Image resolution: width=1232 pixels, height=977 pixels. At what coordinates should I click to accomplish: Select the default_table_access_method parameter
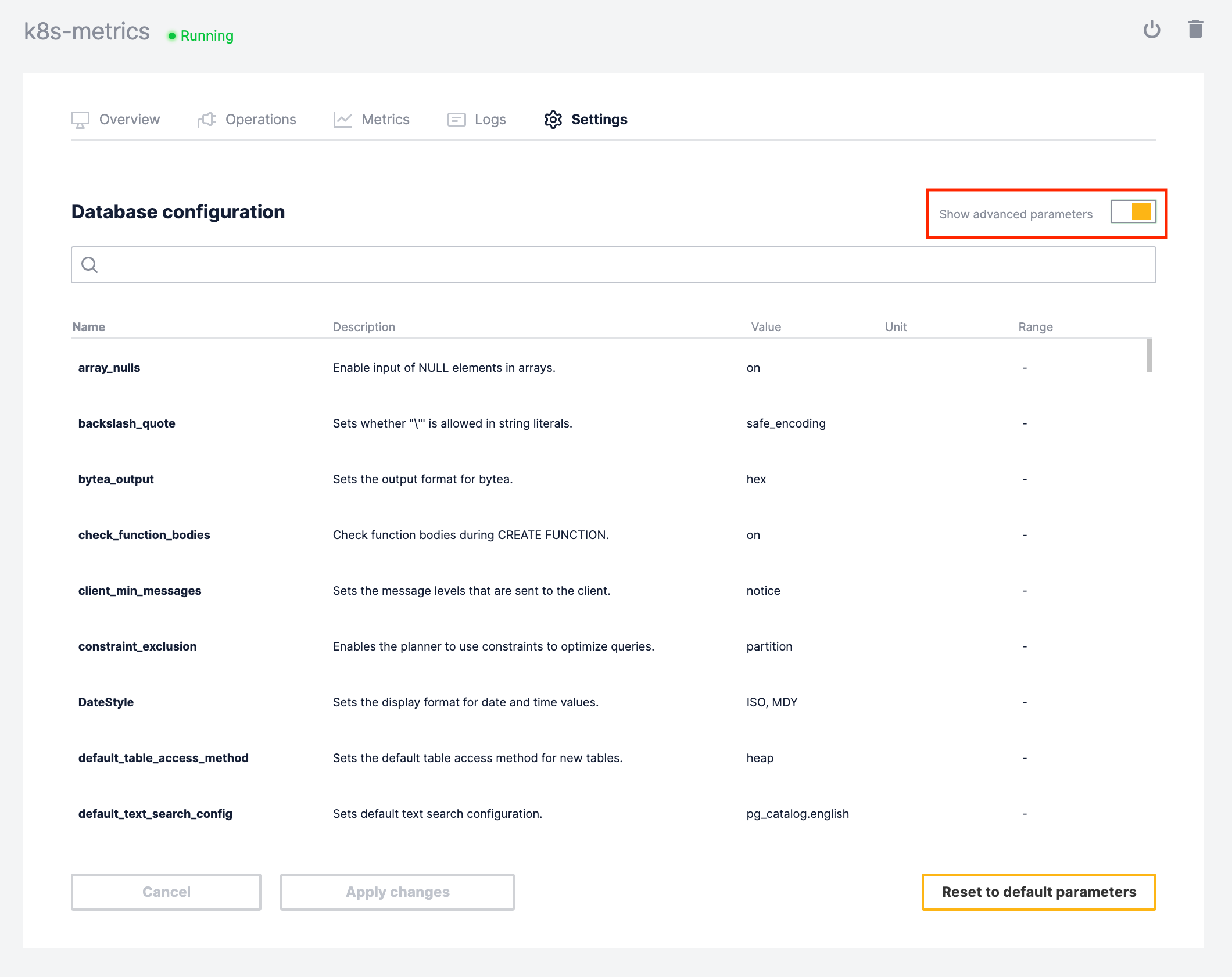coord(163,758)
